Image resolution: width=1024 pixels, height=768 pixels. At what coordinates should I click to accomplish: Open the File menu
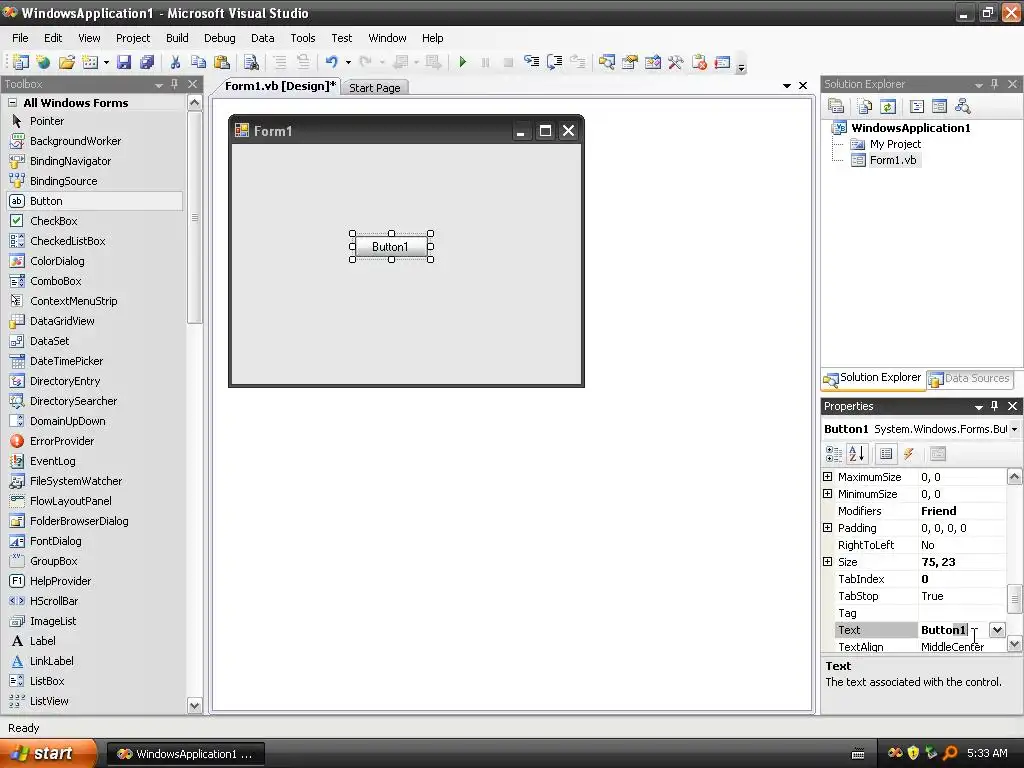pyautogui.click(x=20, y=38)
